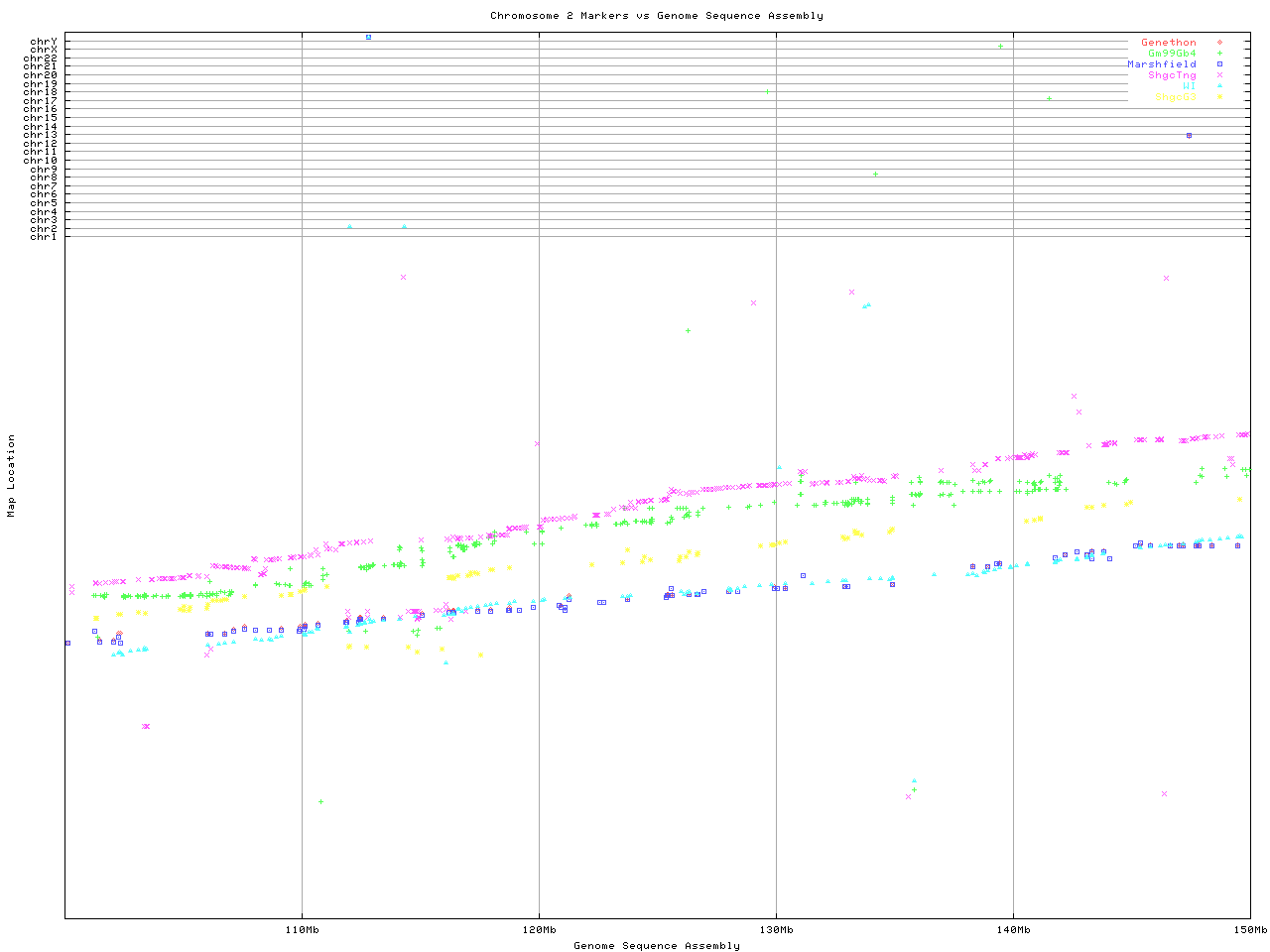Click the cyan triangle marker beside WI
Viewport: 1270px width, 952px height.
pyautogui.click(x=1219, y=86)
